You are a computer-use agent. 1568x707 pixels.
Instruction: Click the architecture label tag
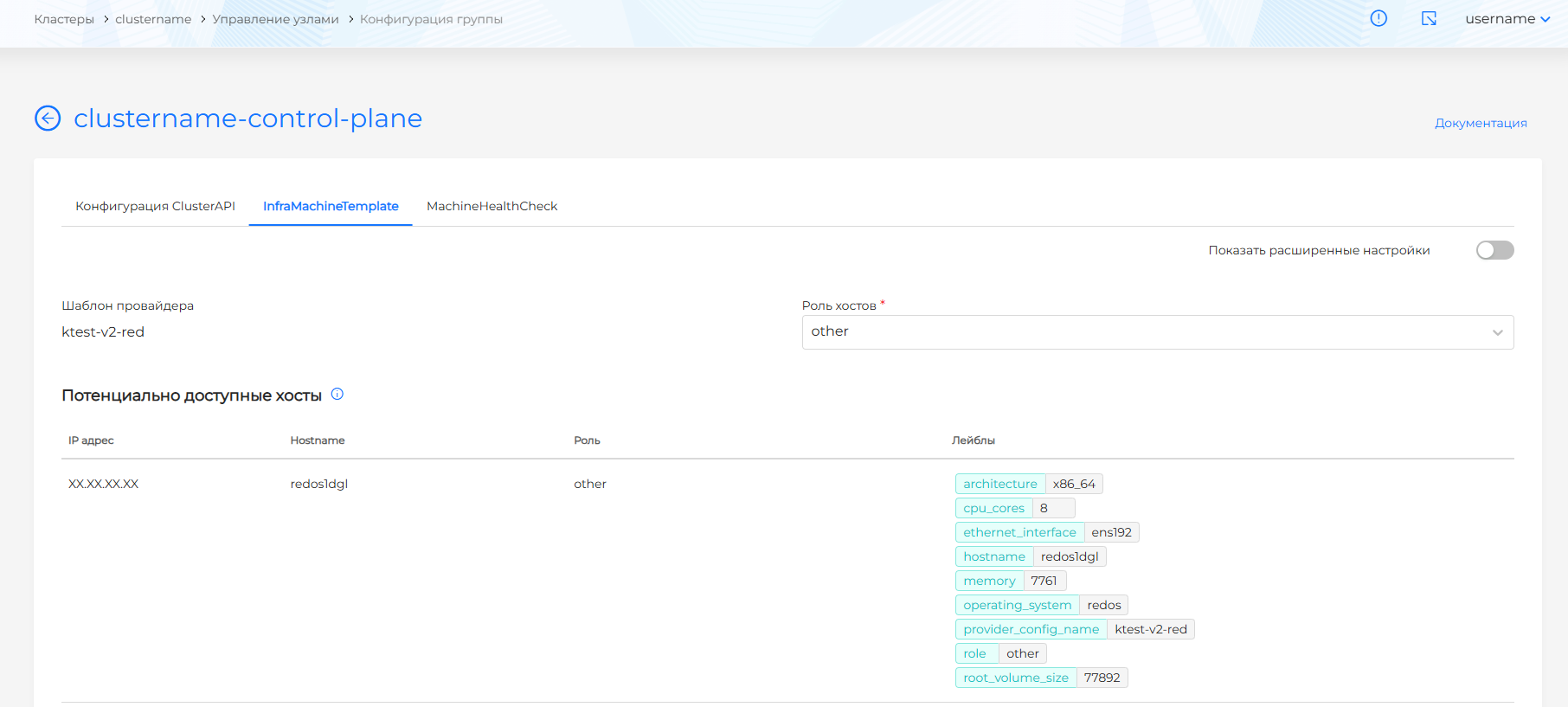pos(999,484)
